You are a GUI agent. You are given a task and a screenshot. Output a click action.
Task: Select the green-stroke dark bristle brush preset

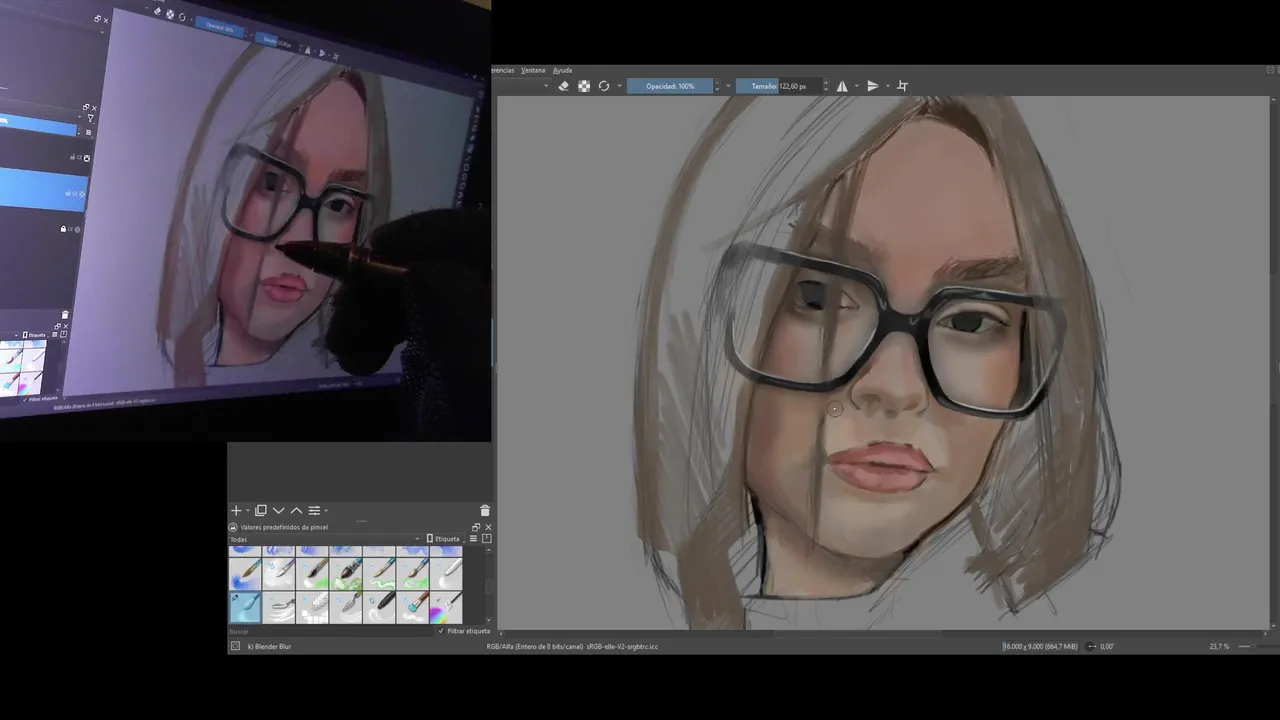point(346,573)
